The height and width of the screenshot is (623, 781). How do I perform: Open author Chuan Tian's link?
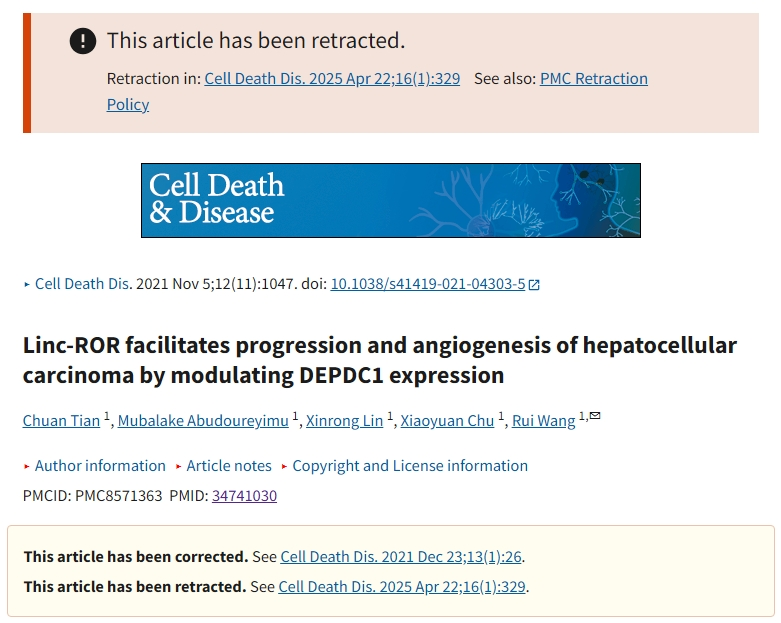point(61,421)
